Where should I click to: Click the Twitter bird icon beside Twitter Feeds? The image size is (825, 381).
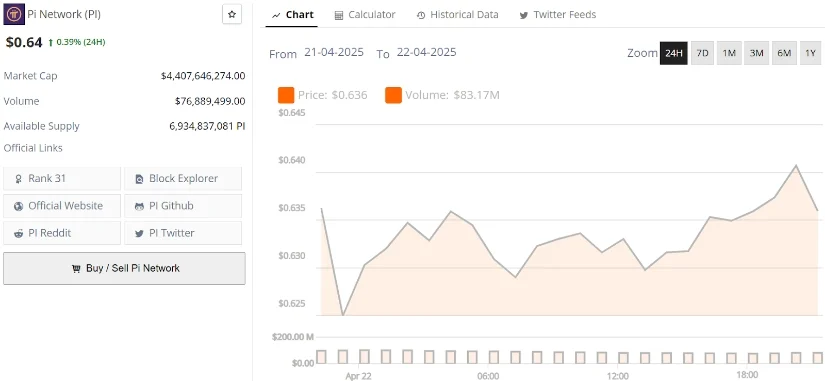click(524, 15)
